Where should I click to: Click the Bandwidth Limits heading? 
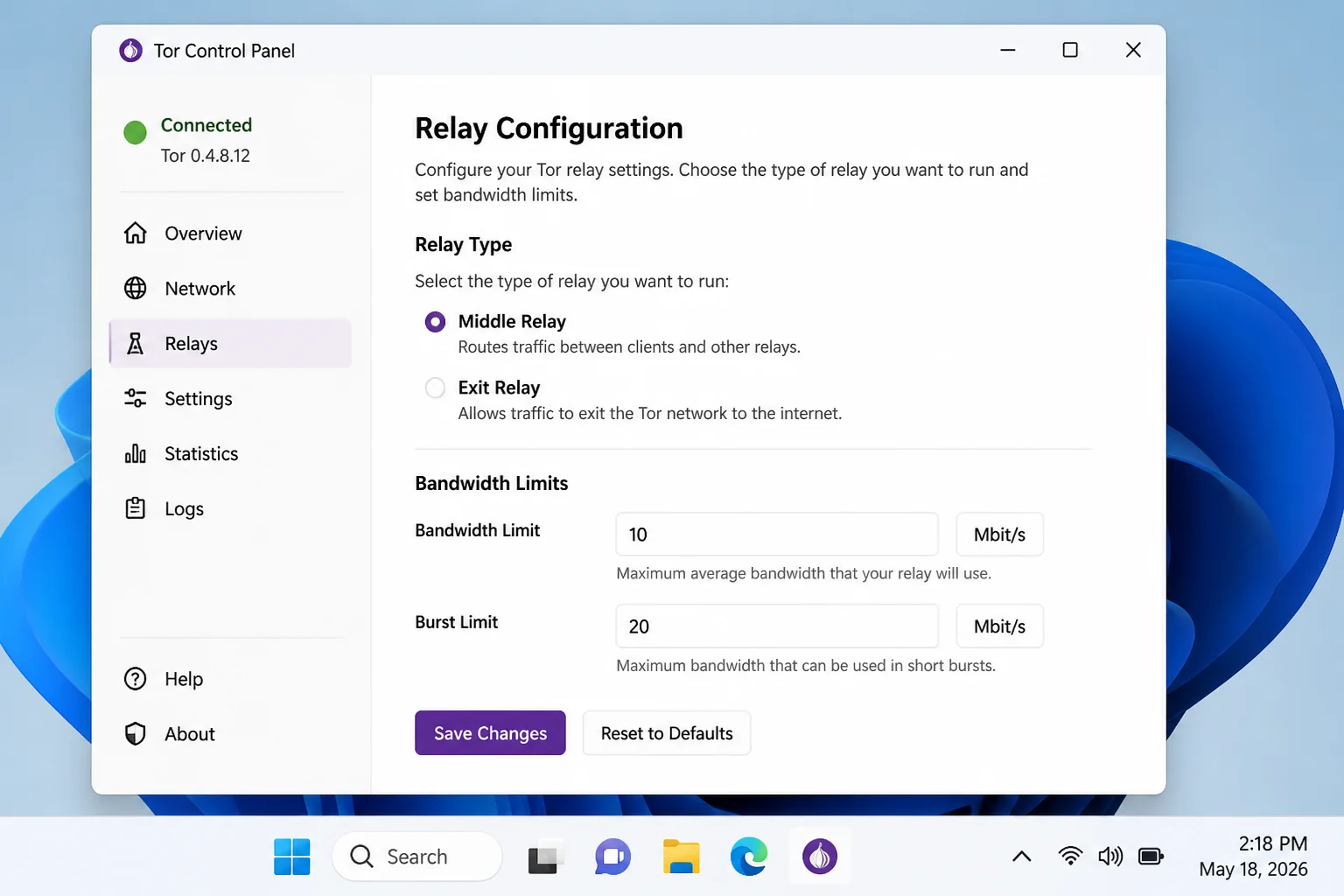tap(492, 483)
